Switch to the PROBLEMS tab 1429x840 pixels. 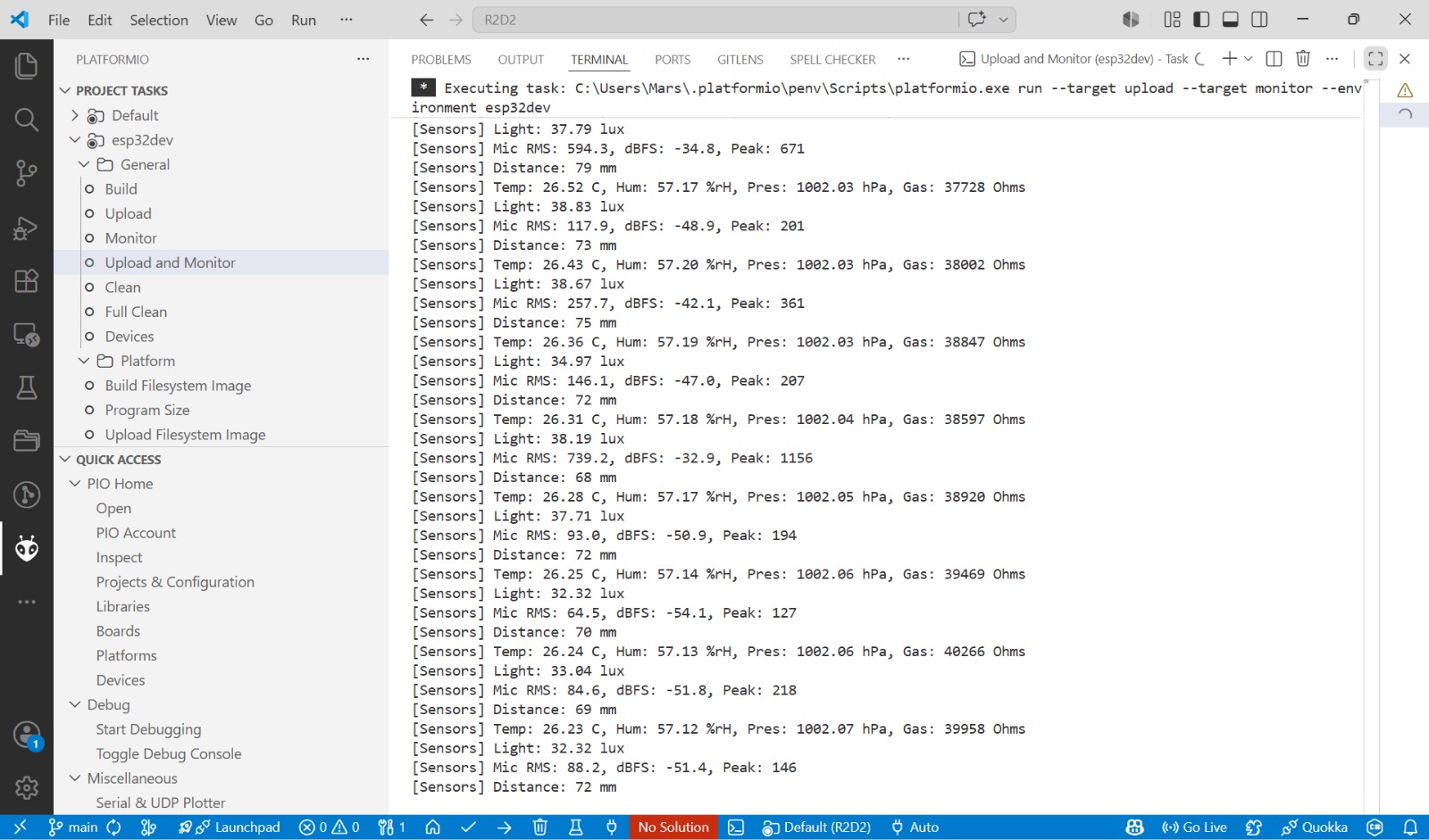(x=441, y=60)
